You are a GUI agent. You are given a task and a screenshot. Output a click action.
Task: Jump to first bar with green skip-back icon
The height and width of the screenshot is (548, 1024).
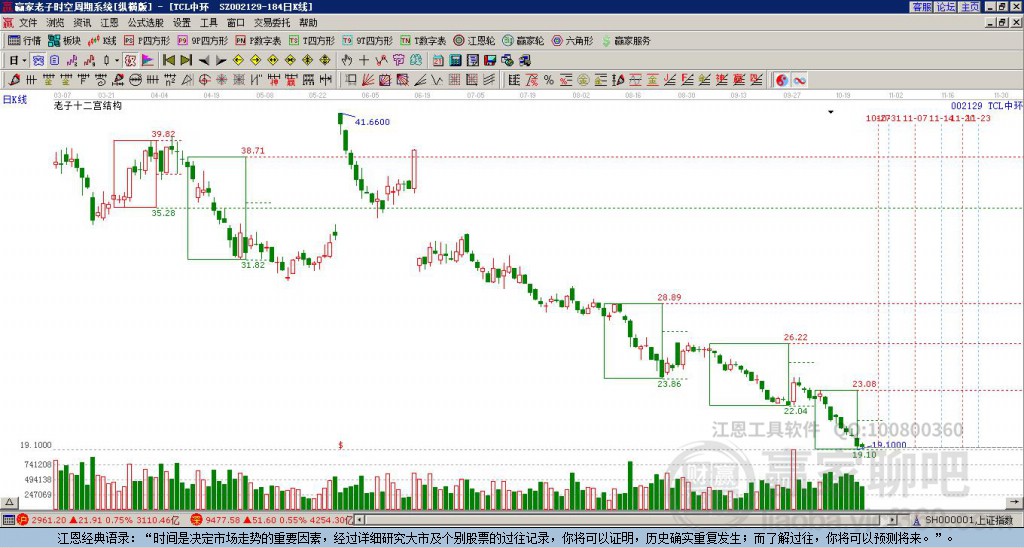pos(168,60)
